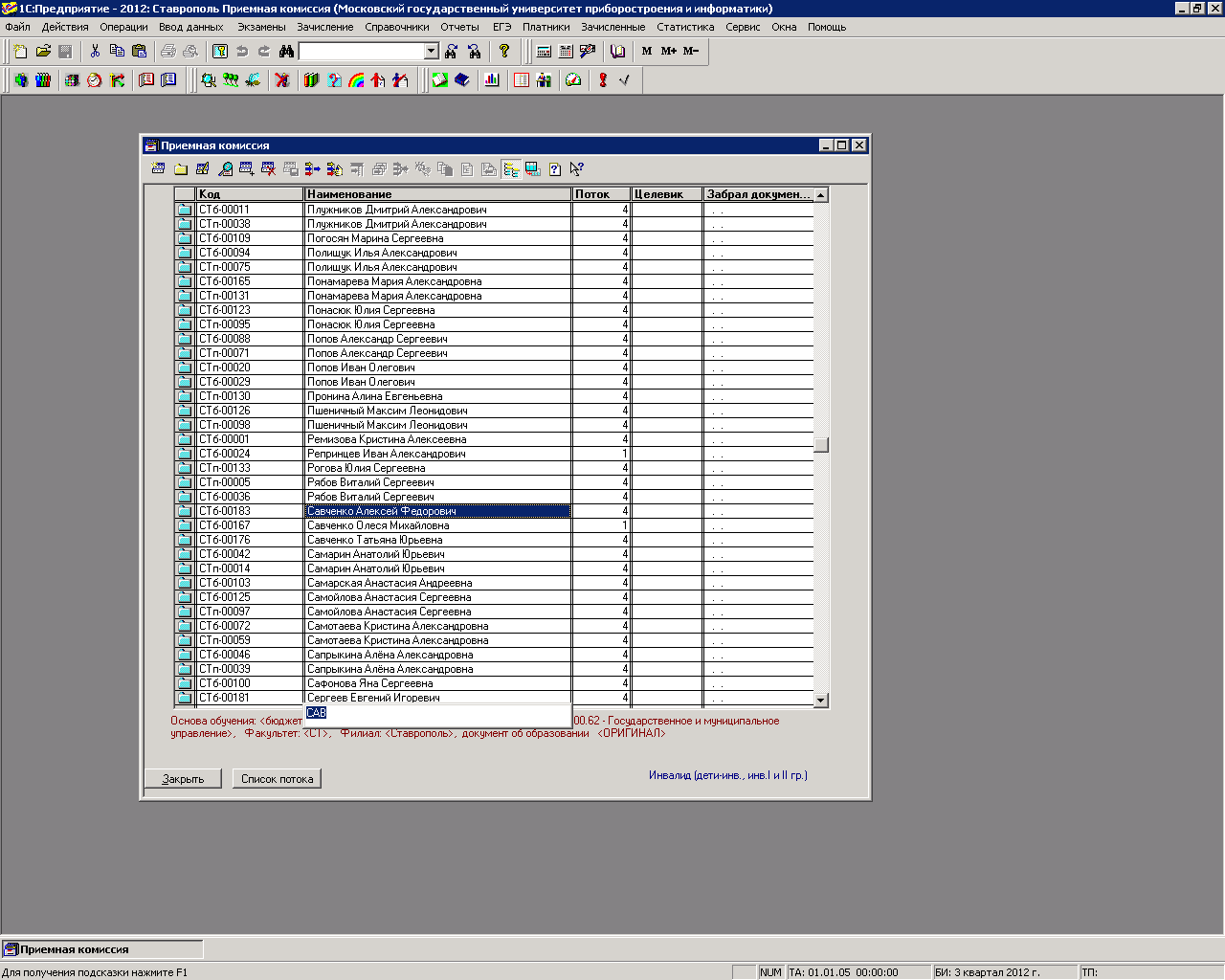Select row Сергеев Евгений Игоревич
Image resolution: width=1225 pixels, height=980 pixels.
coord(438,698)
